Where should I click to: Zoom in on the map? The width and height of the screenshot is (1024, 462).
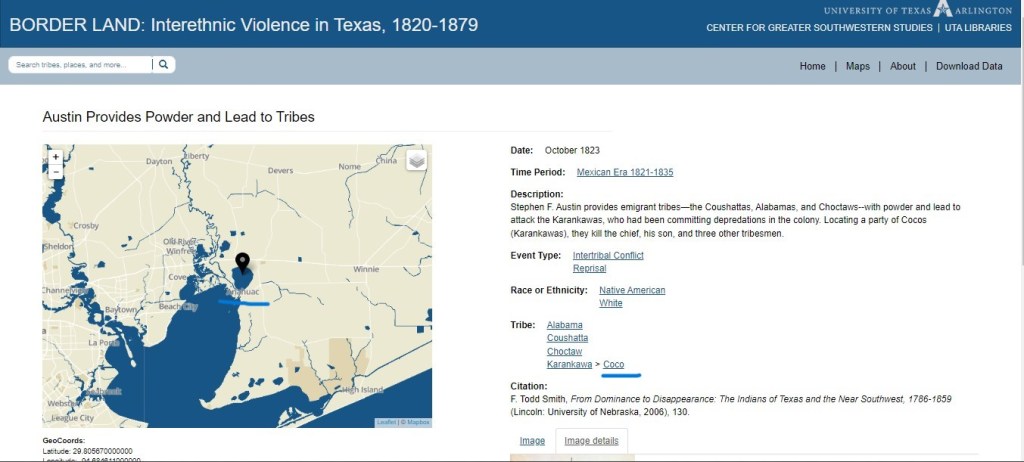click(55, 157)
